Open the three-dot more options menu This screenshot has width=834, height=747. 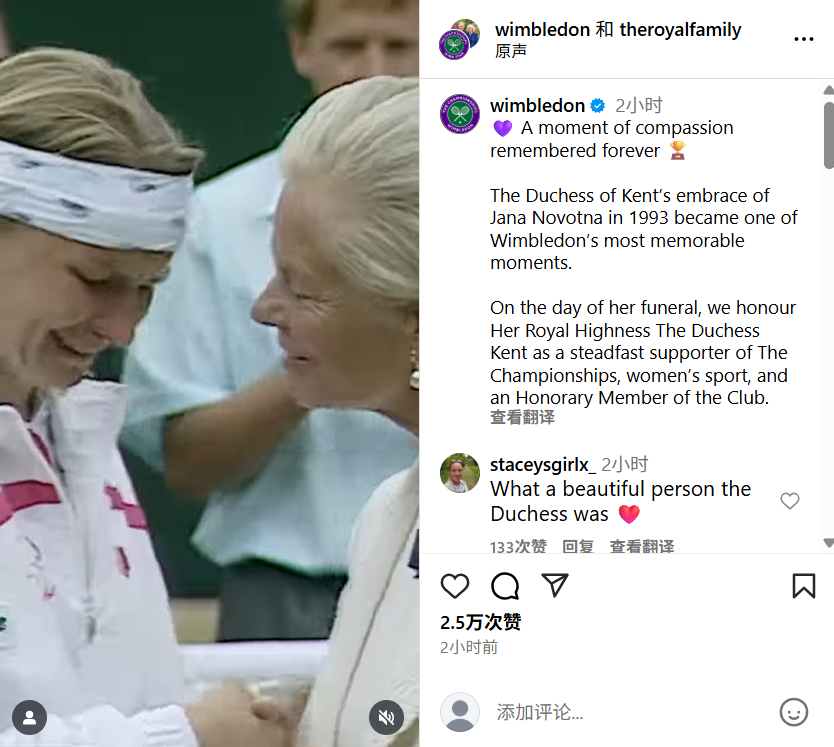click(804, 39)
